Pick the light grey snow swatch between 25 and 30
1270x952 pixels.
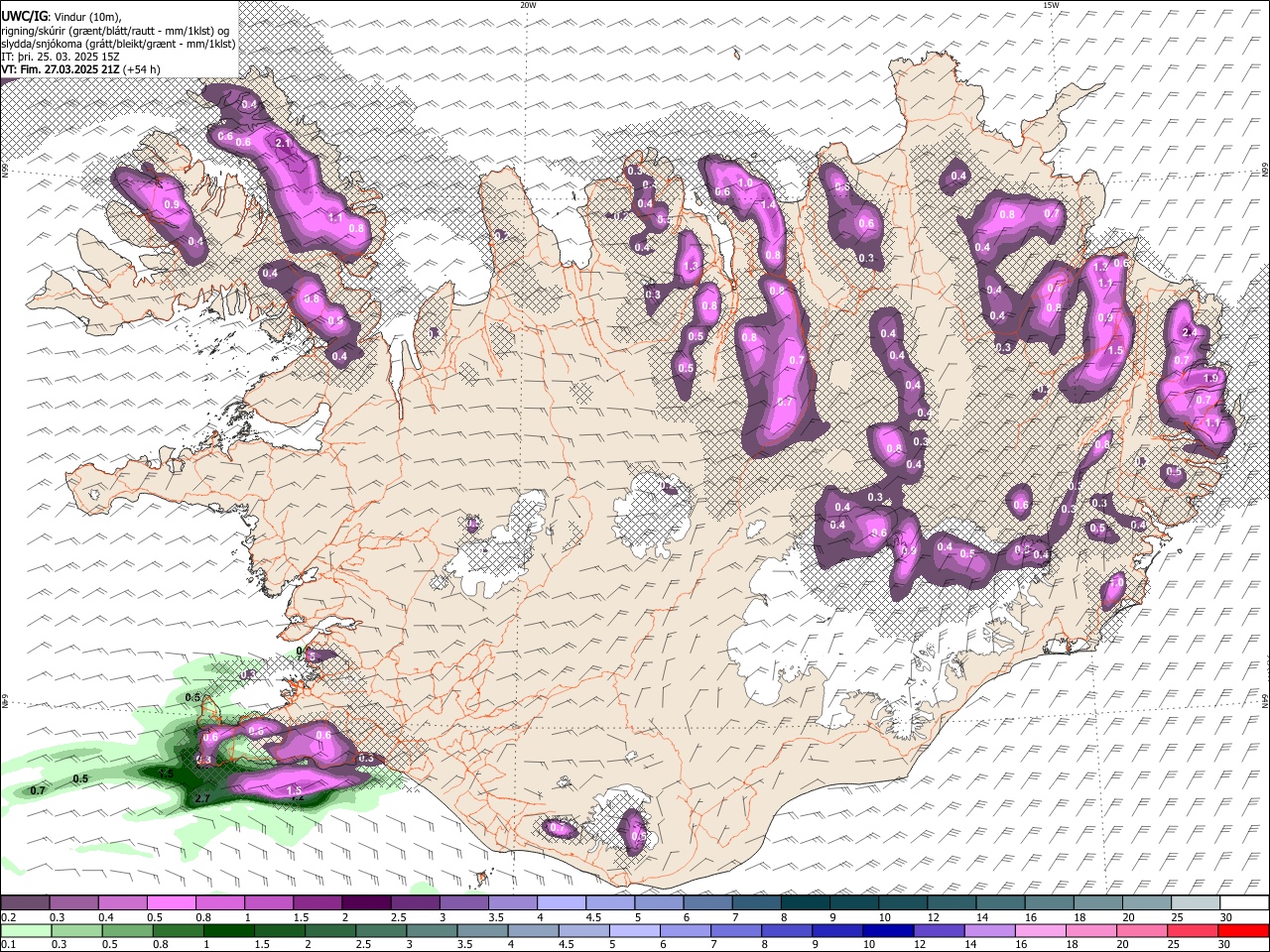click(x=1196, y=902)
